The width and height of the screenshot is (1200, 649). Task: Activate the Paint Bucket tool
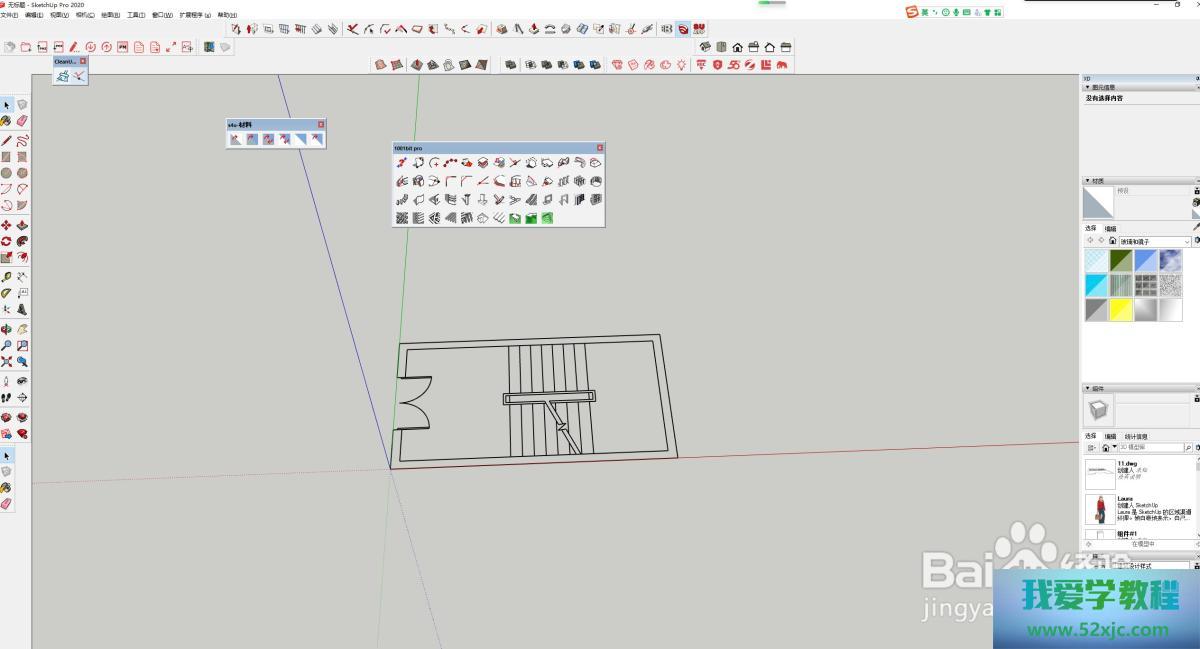pos(7,121)
